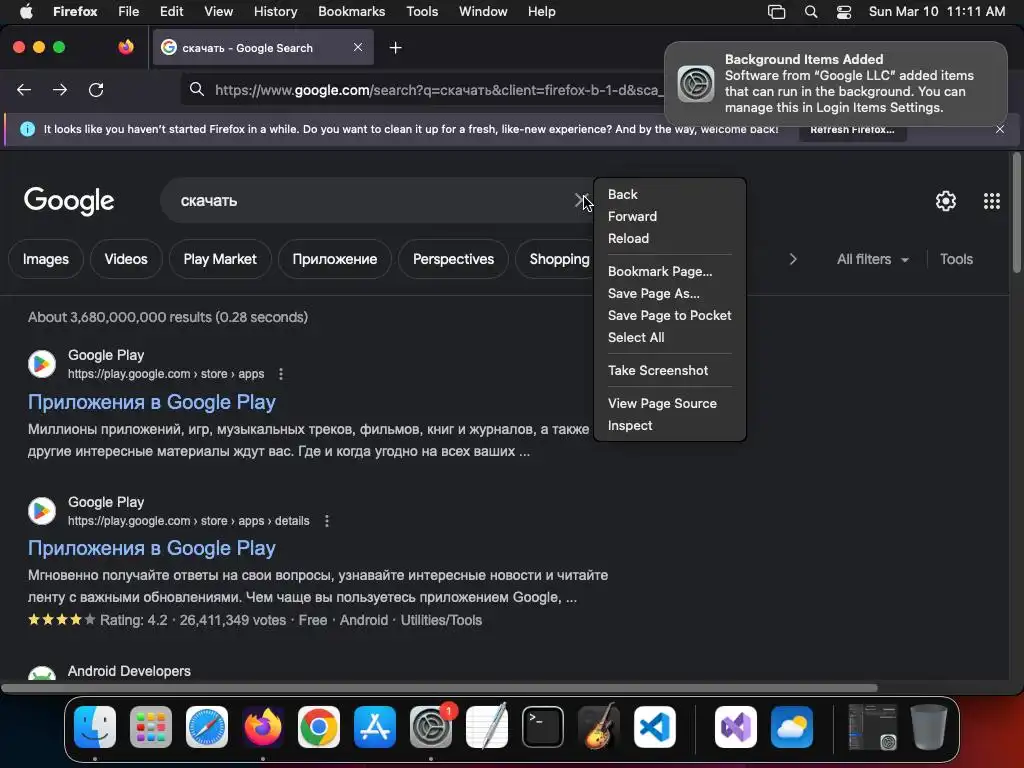Select Back in the context menu

pos(669,195)
